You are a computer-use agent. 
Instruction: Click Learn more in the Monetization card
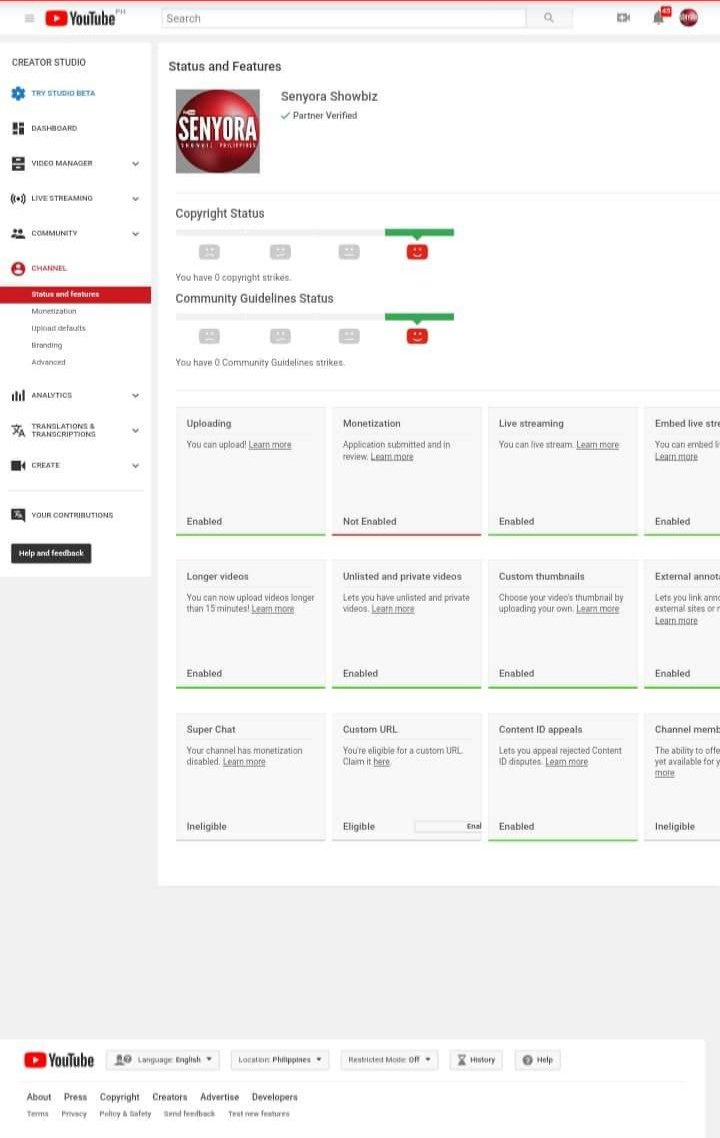(x=392, y=457)
